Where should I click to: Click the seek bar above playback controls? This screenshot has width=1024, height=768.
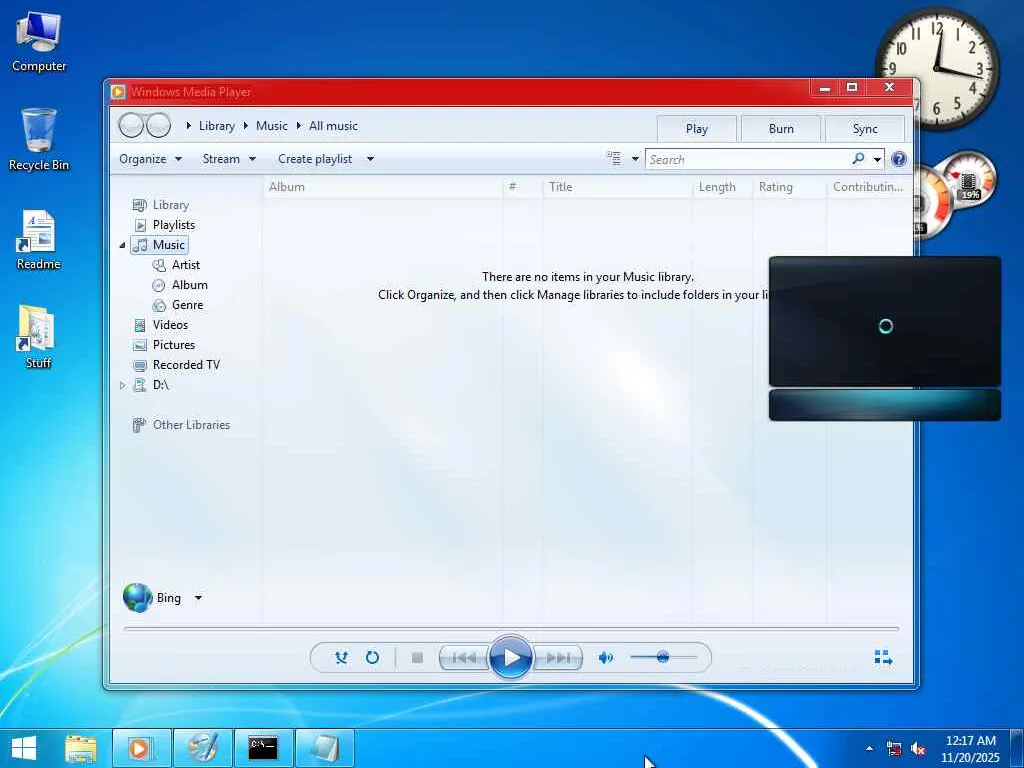click(511, 628)
